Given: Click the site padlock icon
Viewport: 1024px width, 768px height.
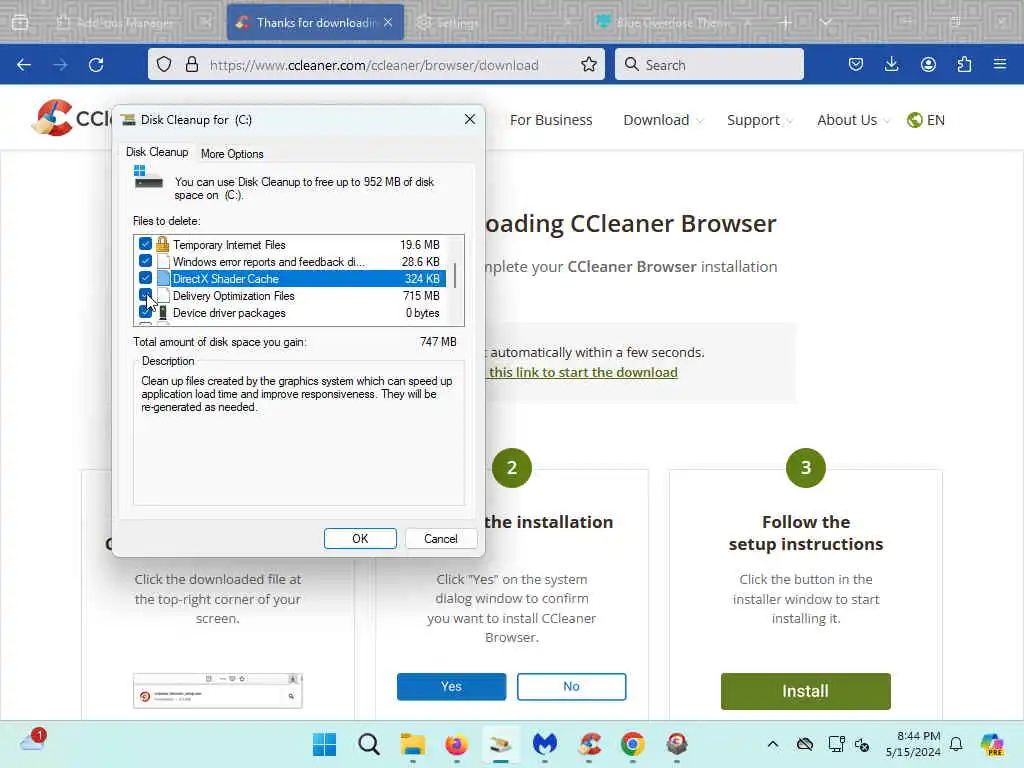Looking at the screenshot, I should pos(191,65).
